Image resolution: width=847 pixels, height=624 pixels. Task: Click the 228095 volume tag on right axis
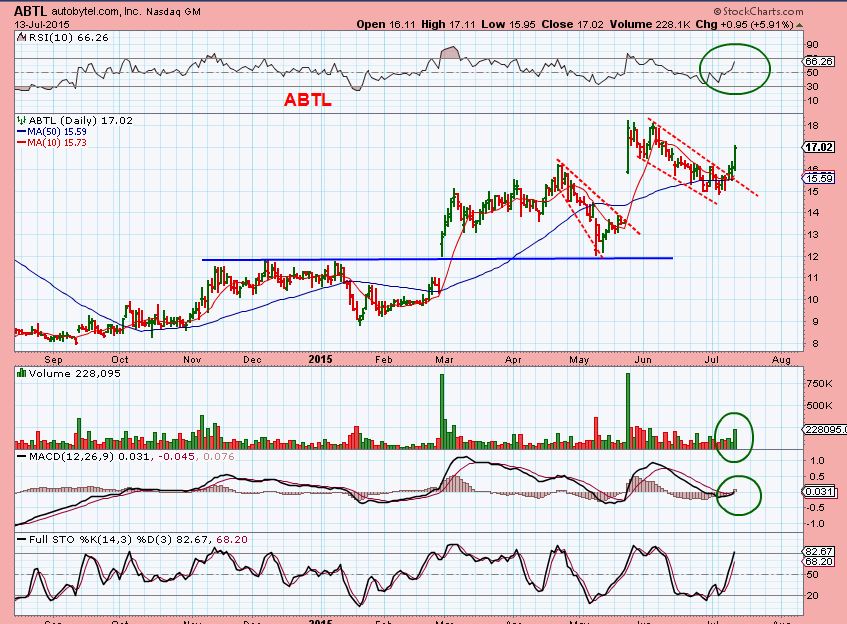click(825, 430)
